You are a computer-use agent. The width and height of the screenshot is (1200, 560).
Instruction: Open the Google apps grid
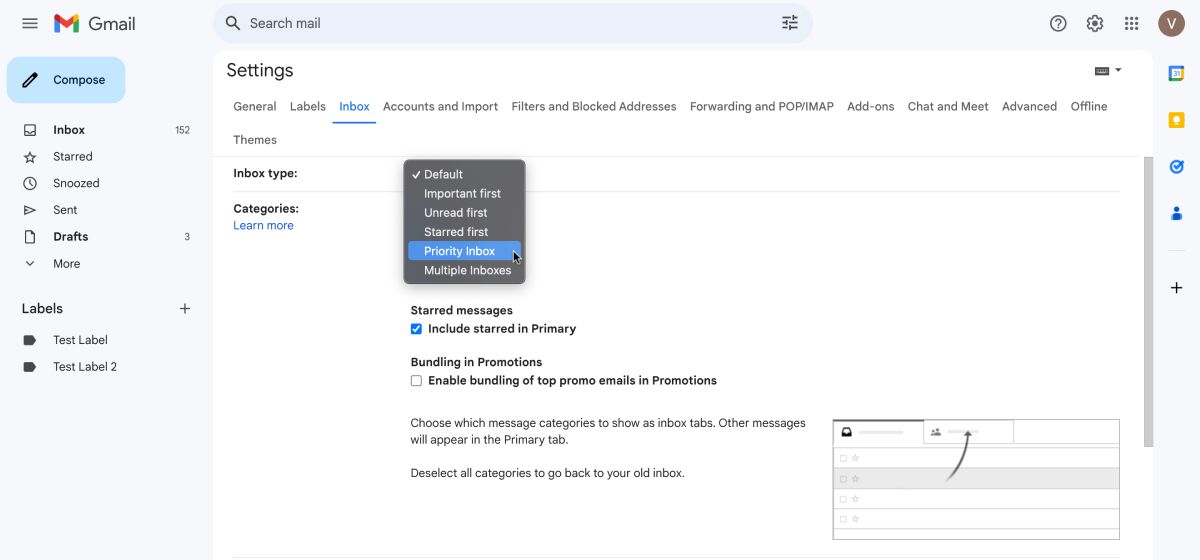pos(1132,23)
